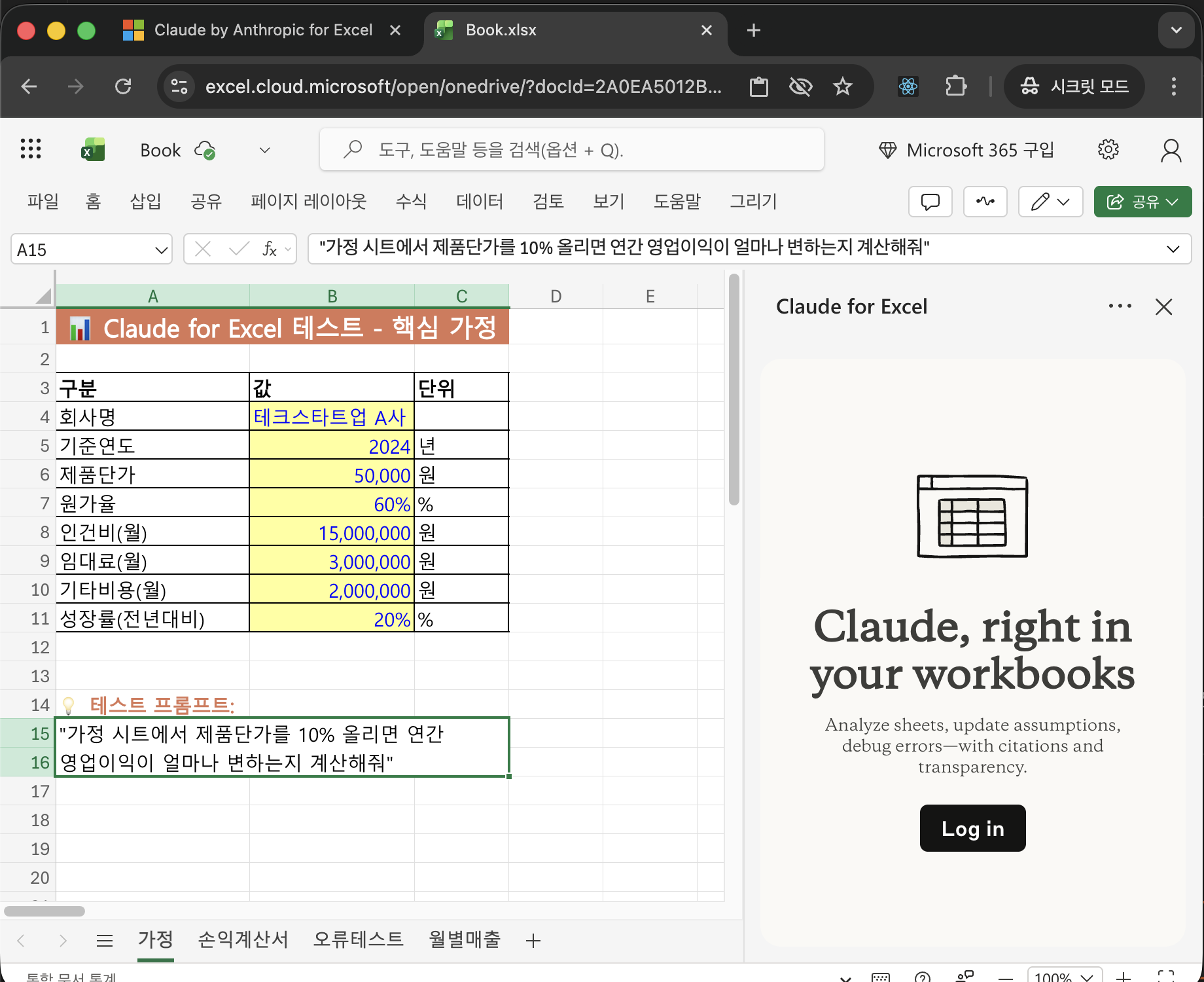1204x982 pixels.
Task: Open the 데이터 ribbon tab
Action: [x=480, y=201]
